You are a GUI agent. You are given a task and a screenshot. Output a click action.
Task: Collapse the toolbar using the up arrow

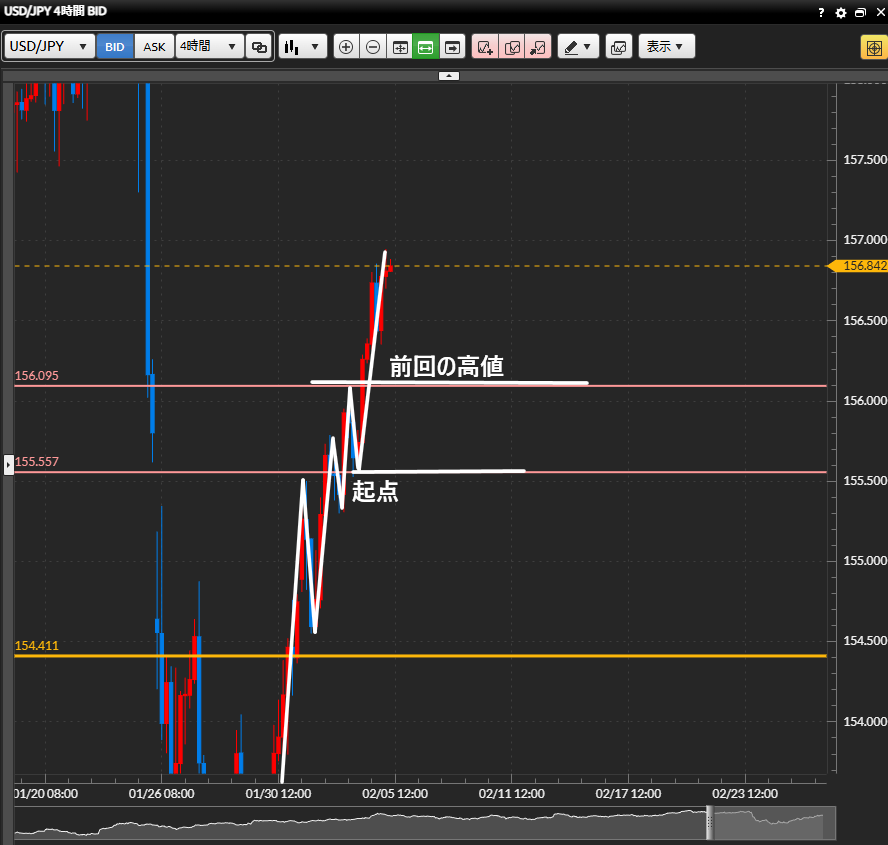(x=449, y=76)
